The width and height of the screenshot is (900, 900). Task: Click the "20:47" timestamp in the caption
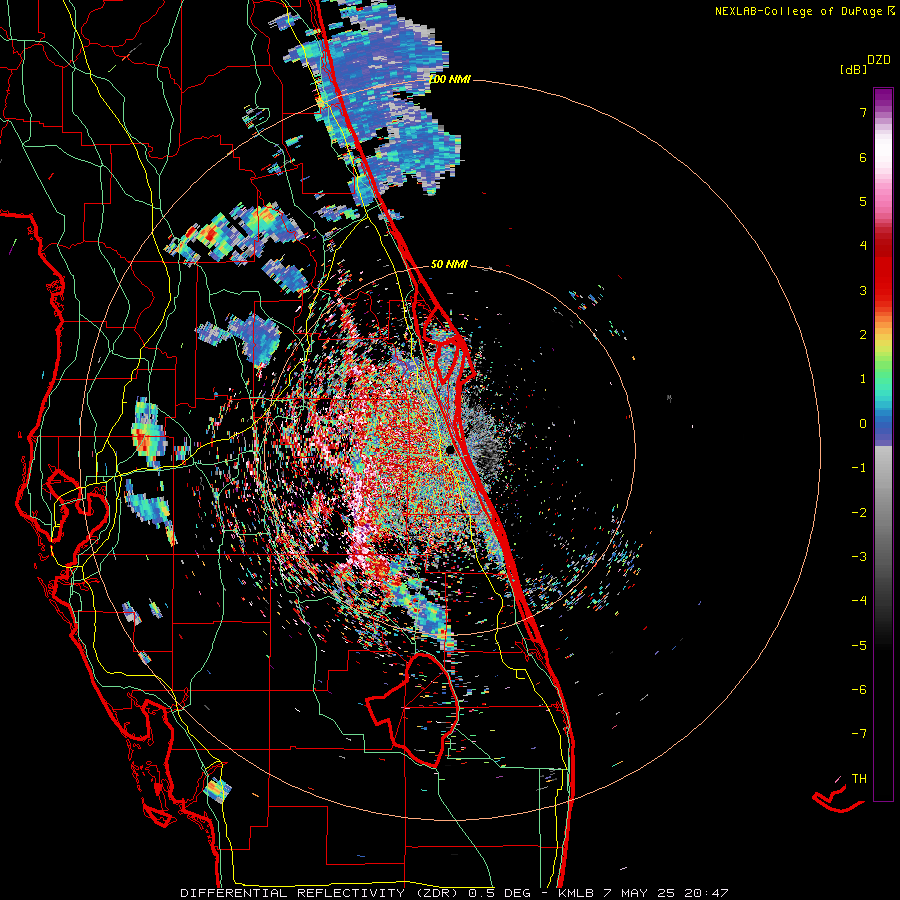point(708,893)
